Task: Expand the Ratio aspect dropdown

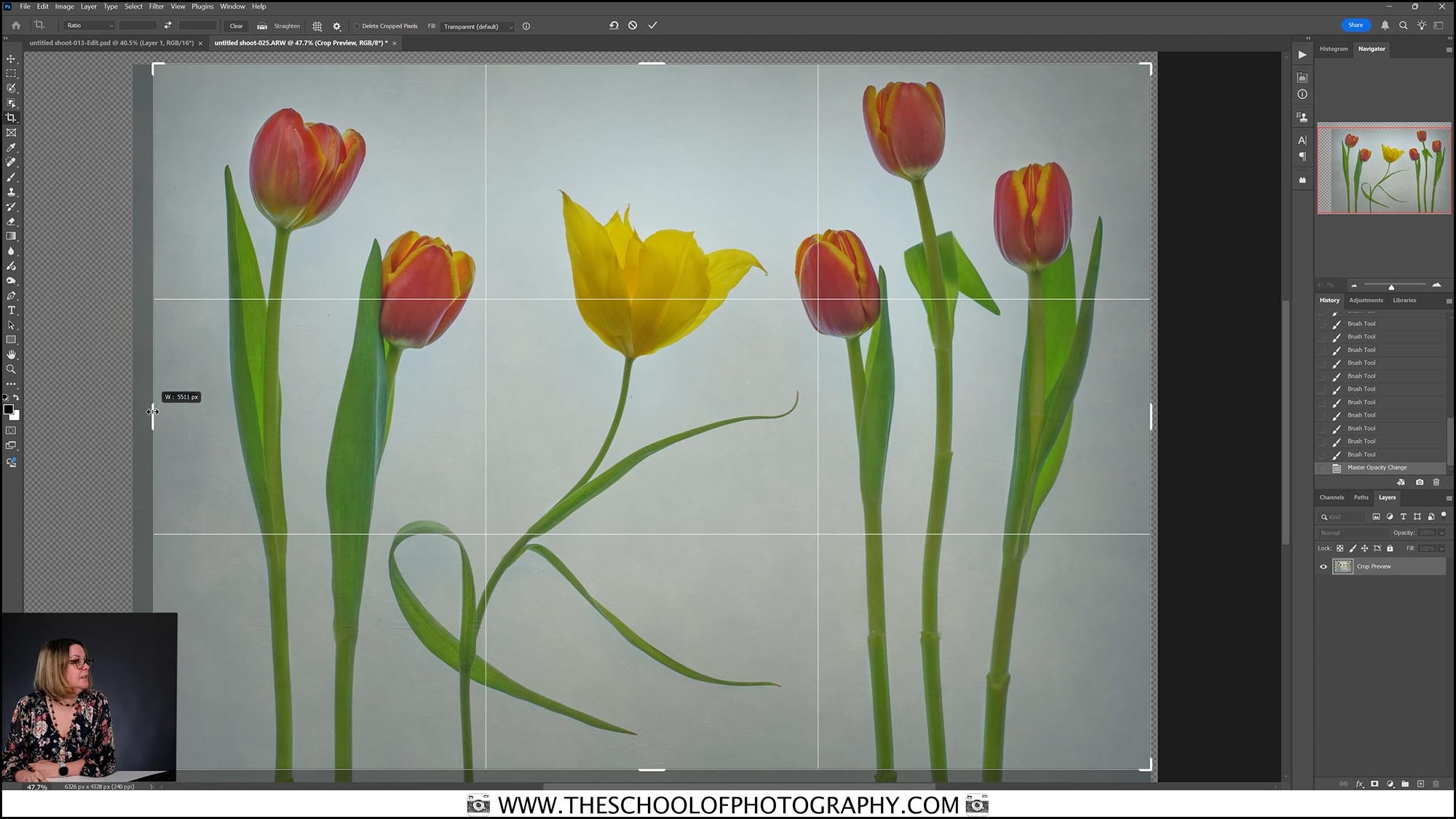Action: tap(111, 25)
